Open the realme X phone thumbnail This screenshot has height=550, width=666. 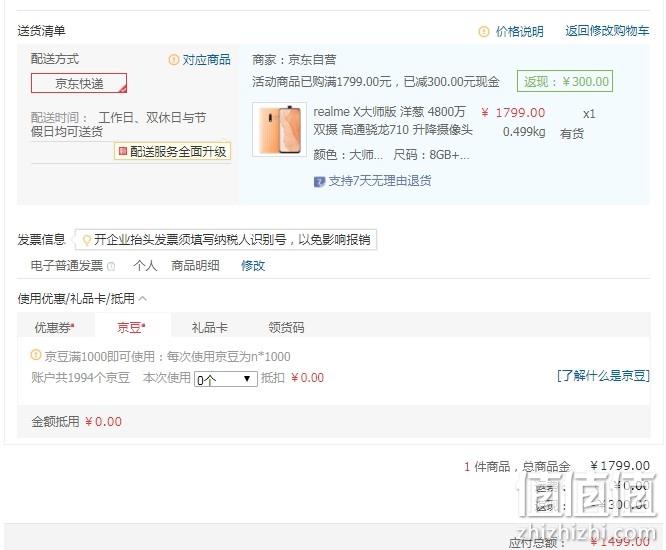pyautogui.click(x=279, y=130)
